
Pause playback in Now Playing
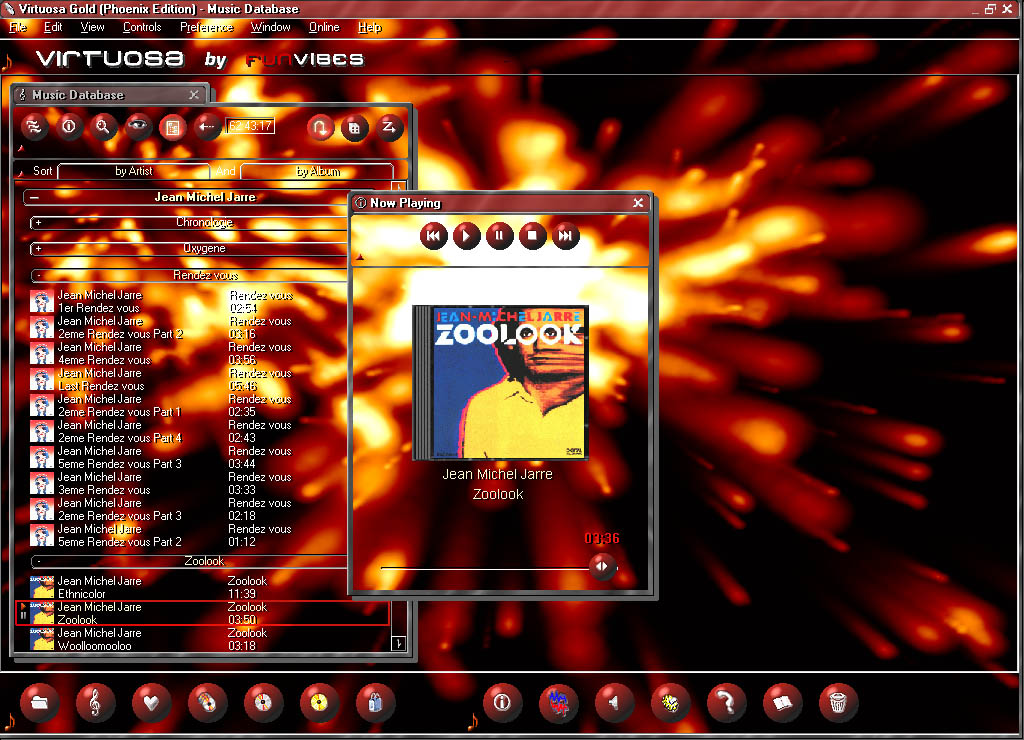[x=499, y=236]
